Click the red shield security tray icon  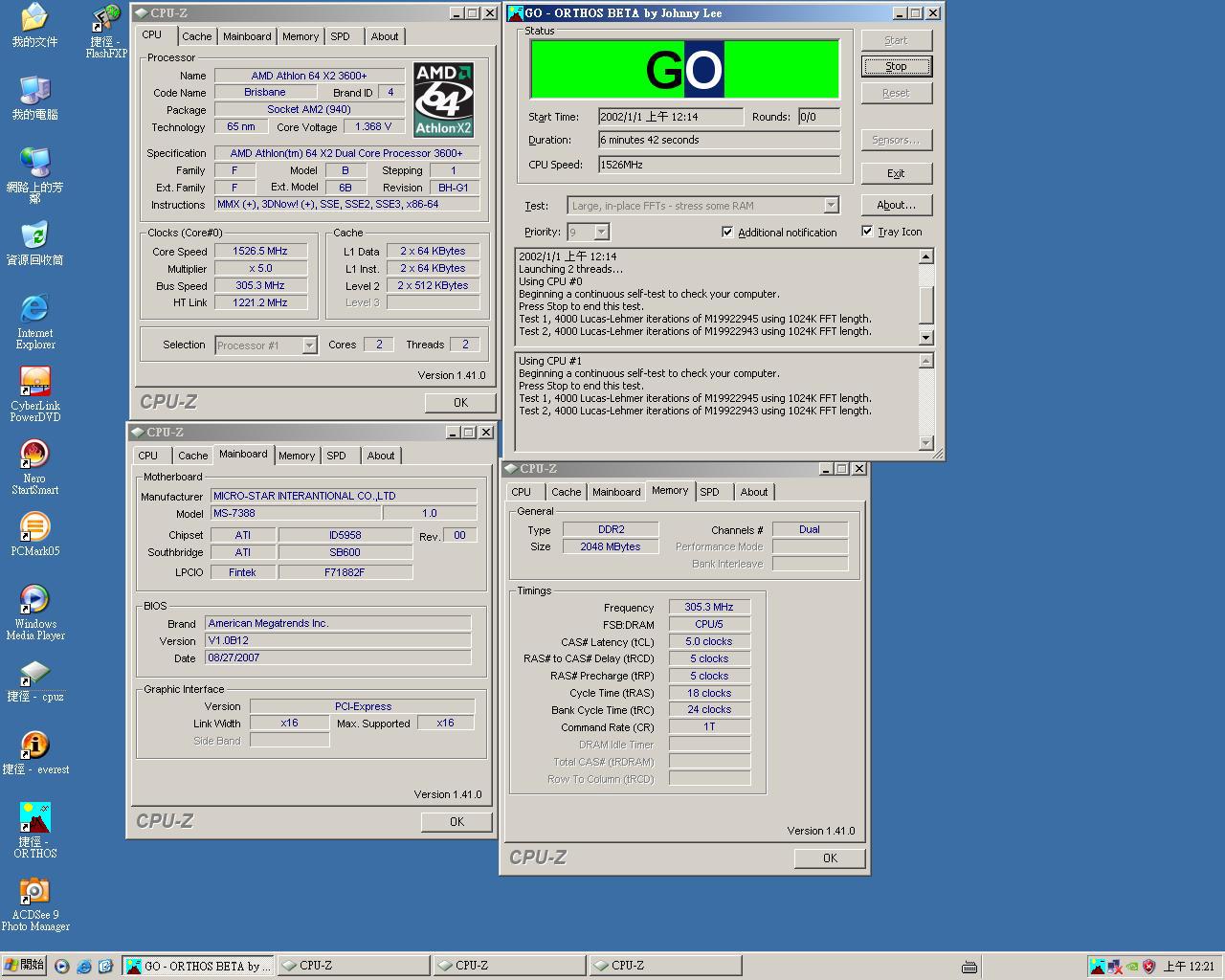(1148, 967)
